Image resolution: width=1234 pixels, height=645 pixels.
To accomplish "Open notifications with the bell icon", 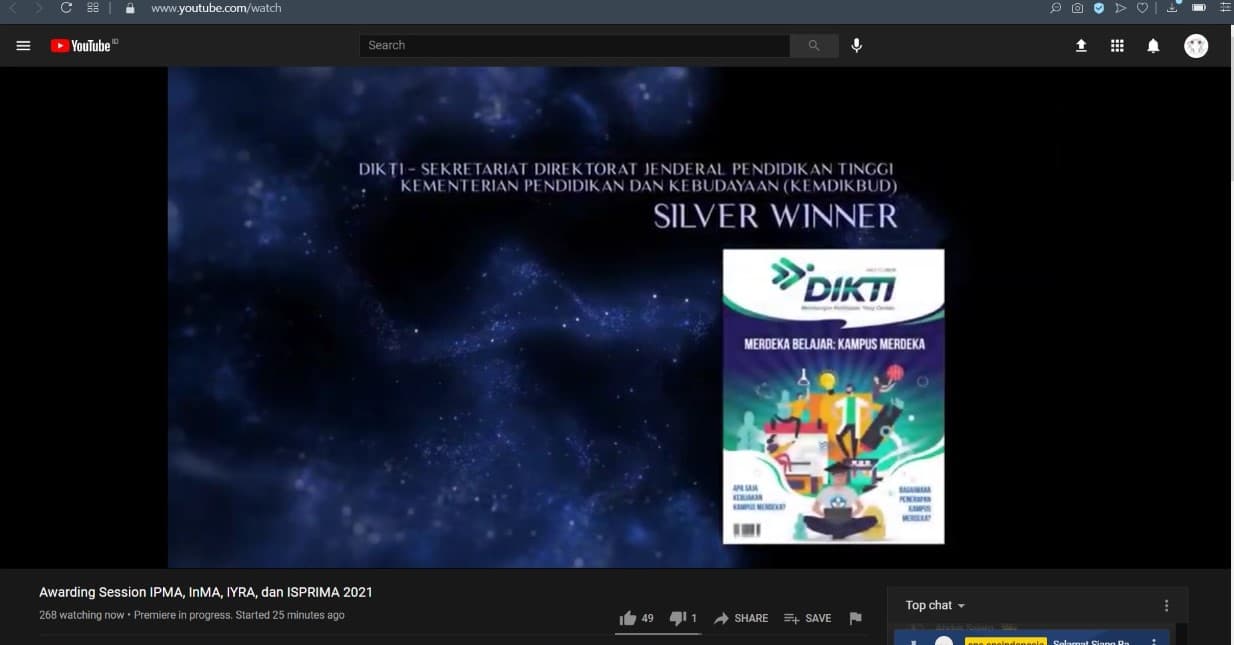I will [x=1152, y=45].
